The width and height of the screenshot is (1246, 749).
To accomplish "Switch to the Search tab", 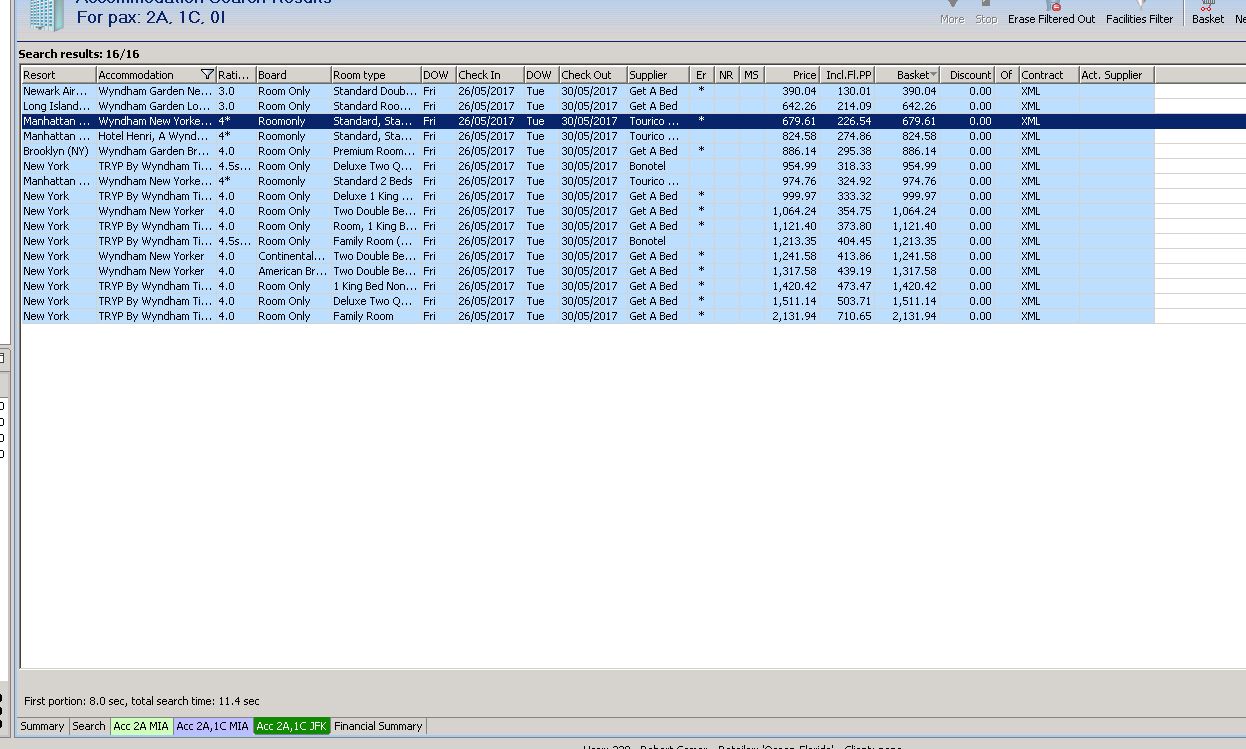I will 89,726.
